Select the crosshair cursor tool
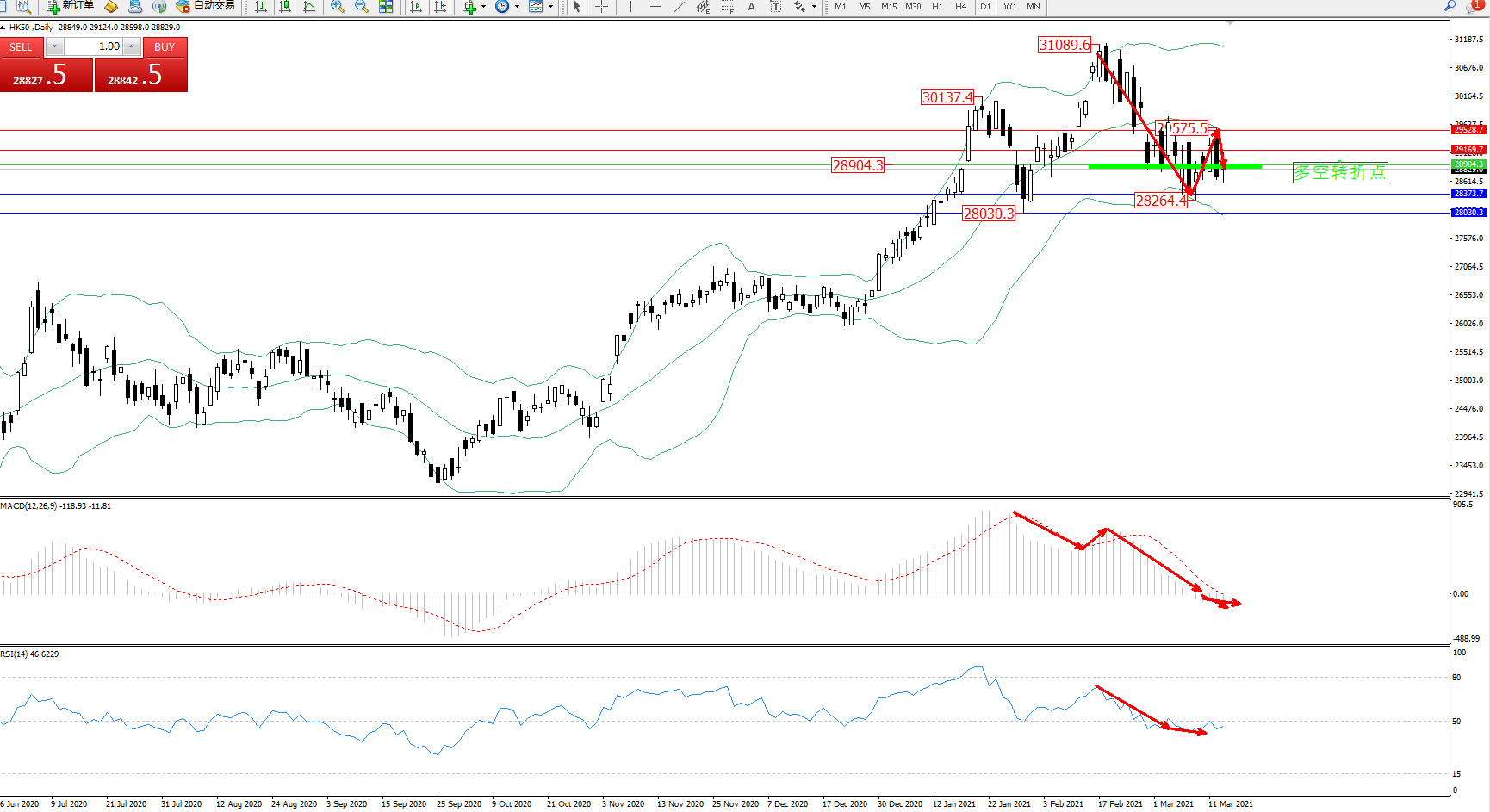This screenshot has width=1490, height=812. tap(601, 7)
